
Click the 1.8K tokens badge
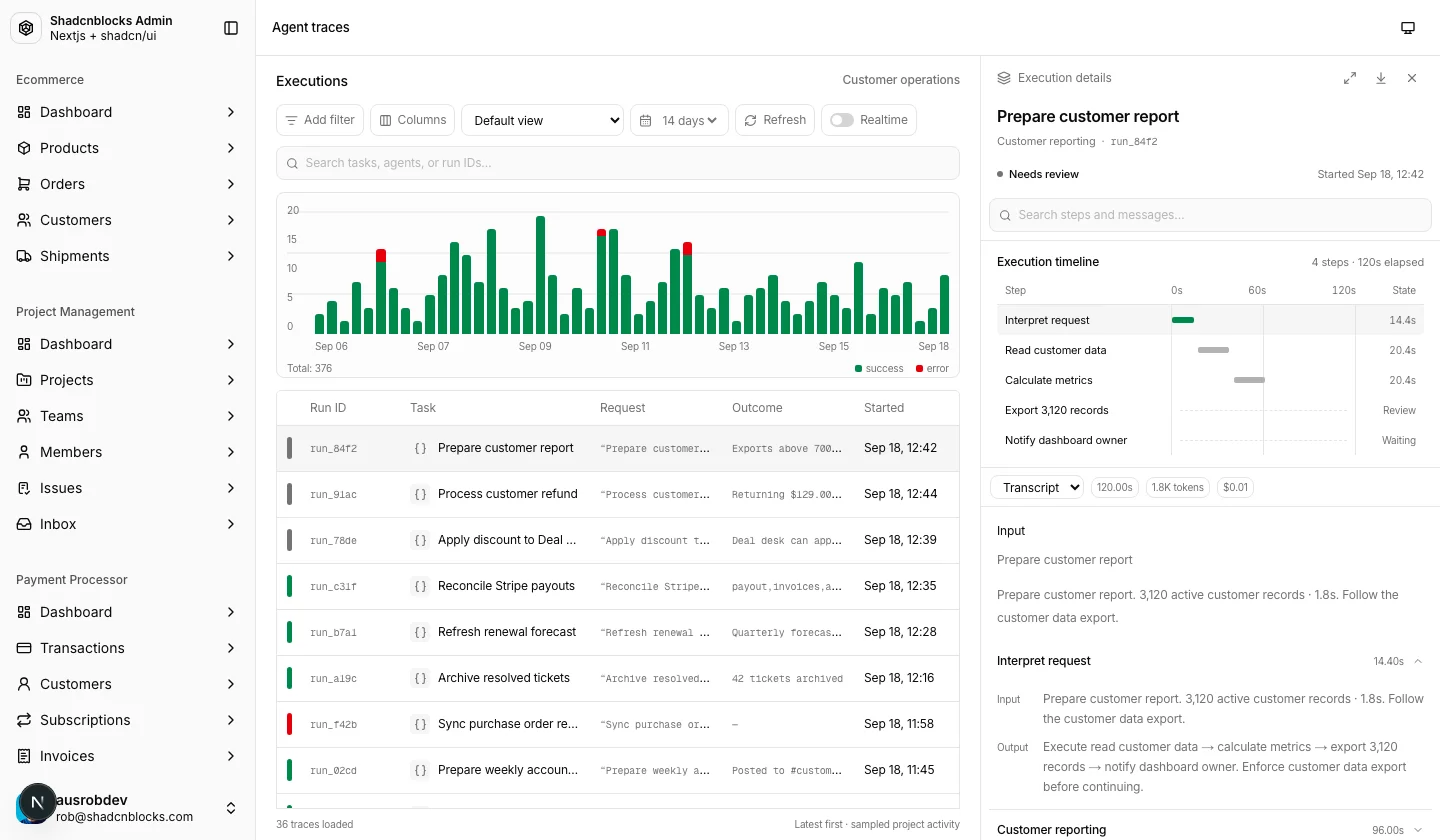point(1178,488)
